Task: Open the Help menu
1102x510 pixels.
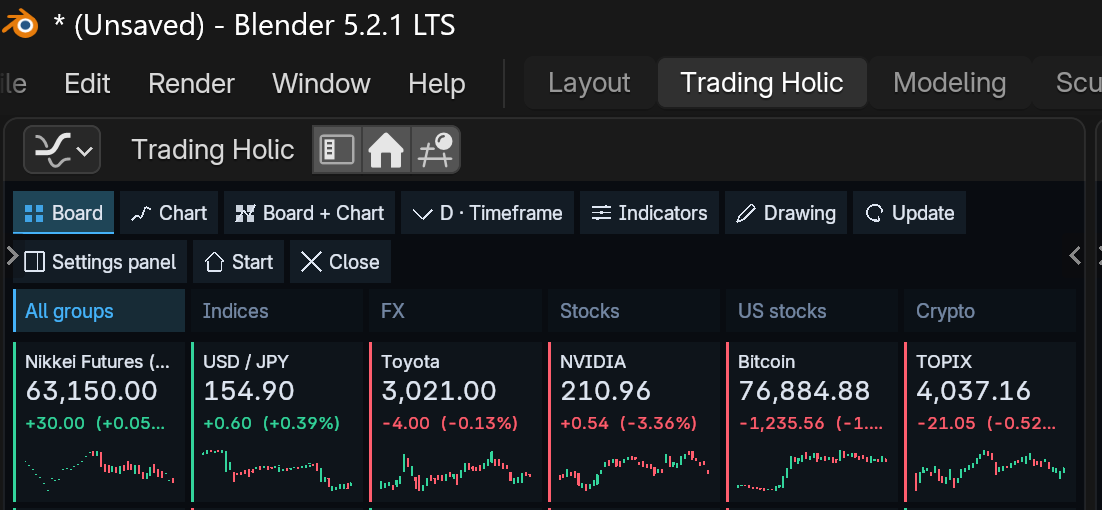Action: point(436,84)
